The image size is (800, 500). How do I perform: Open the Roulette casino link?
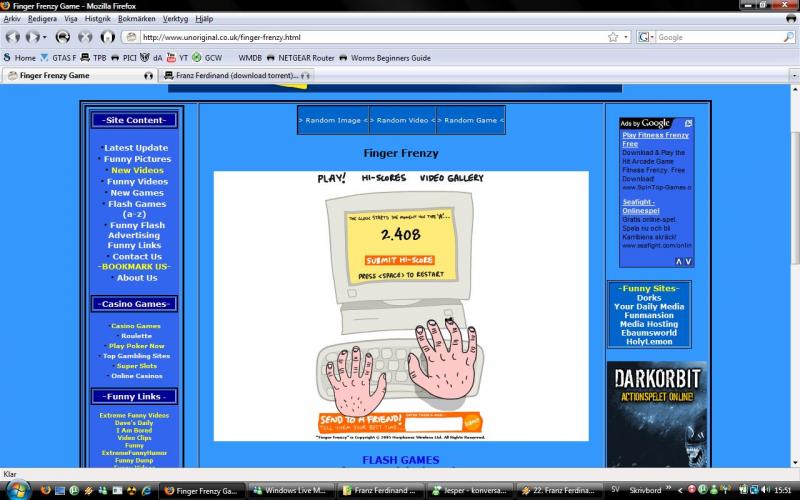136,336
